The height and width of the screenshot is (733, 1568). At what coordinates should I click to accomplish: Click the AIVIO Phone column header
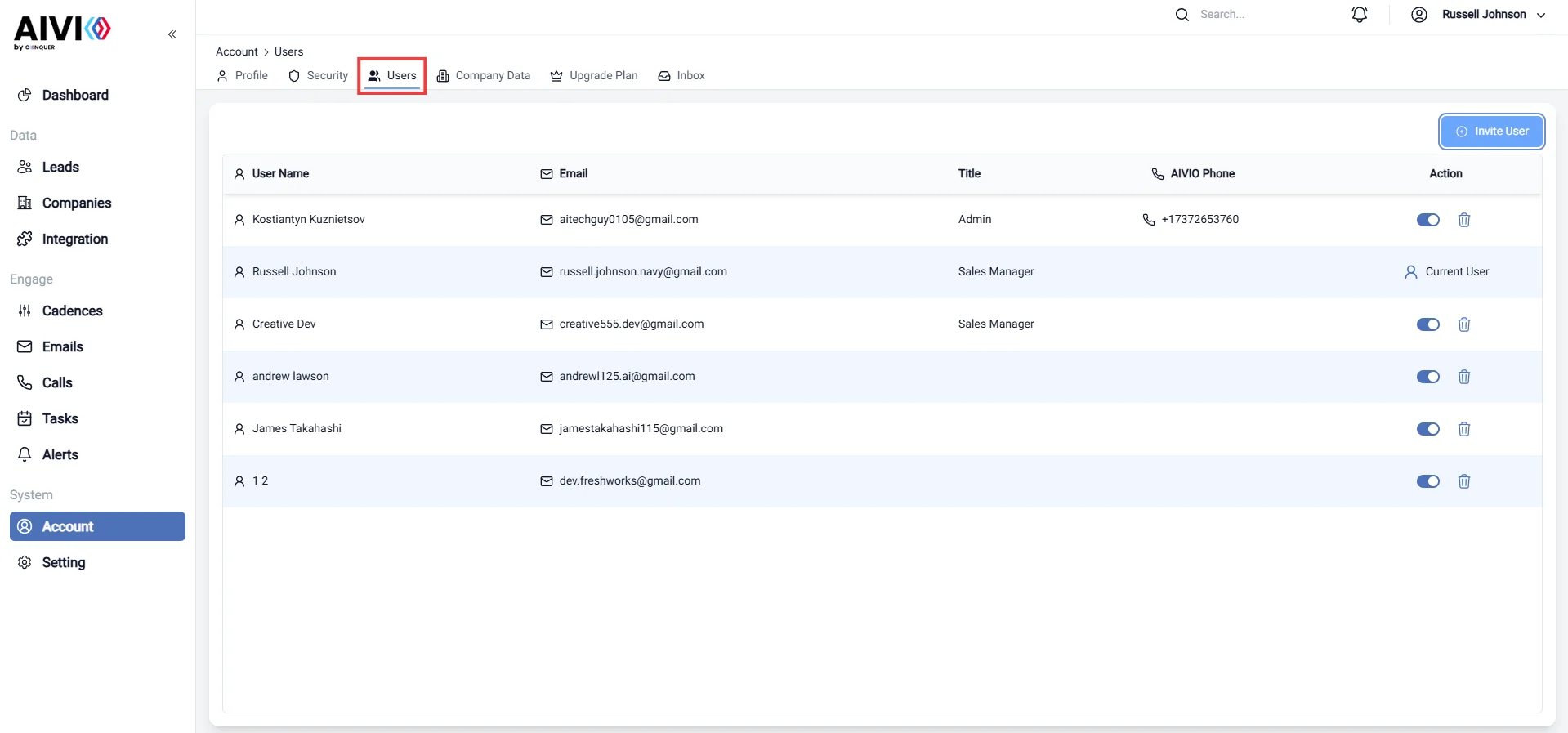tap(1202, 173)
